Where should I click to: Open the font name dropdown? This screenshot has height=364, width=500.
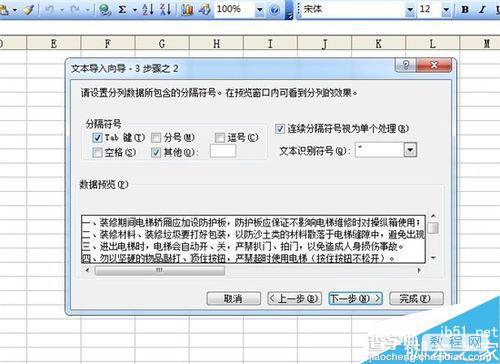coord(410,10)
